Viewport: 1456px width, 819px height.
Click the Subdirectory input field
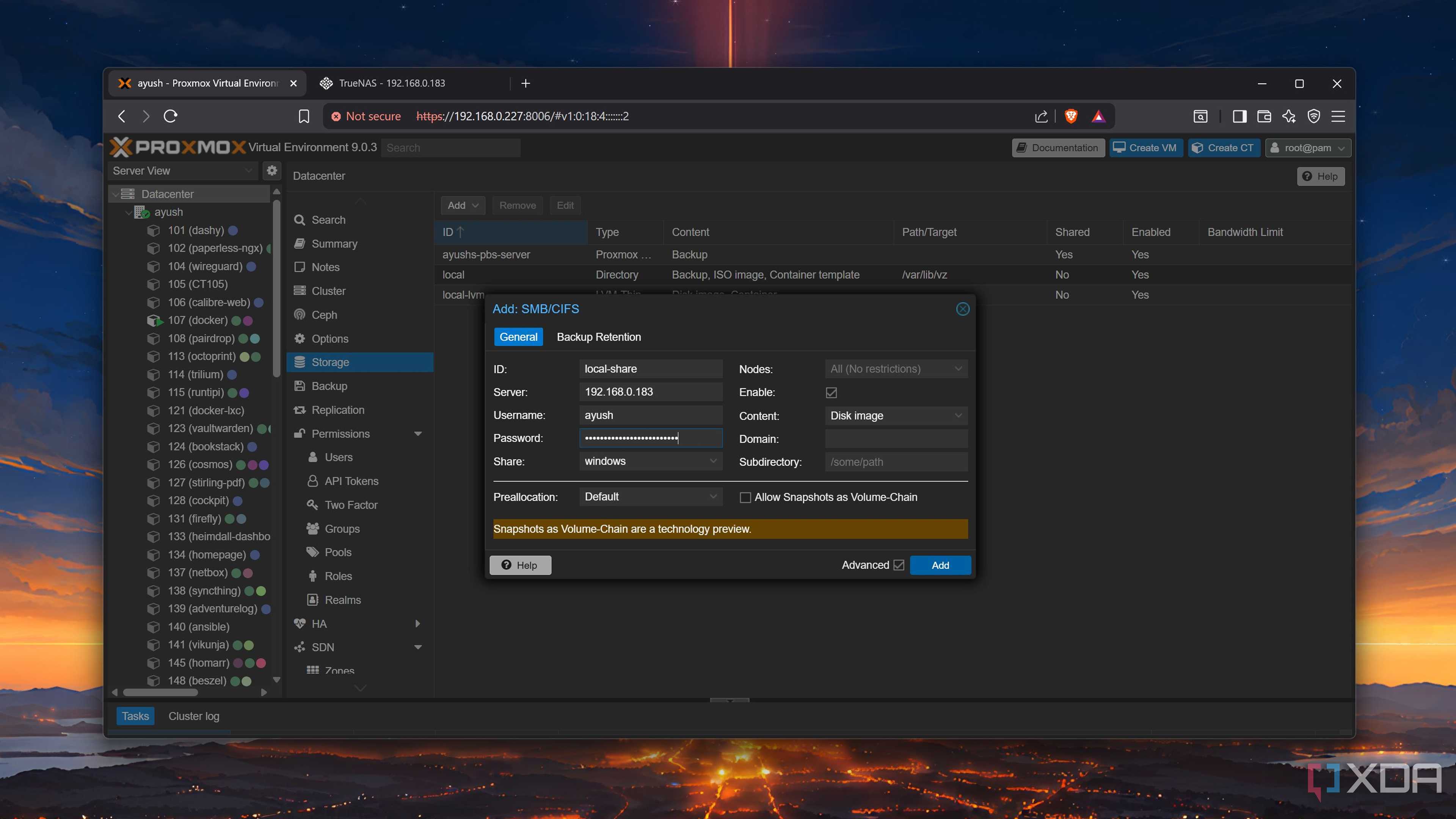(896, 462)
